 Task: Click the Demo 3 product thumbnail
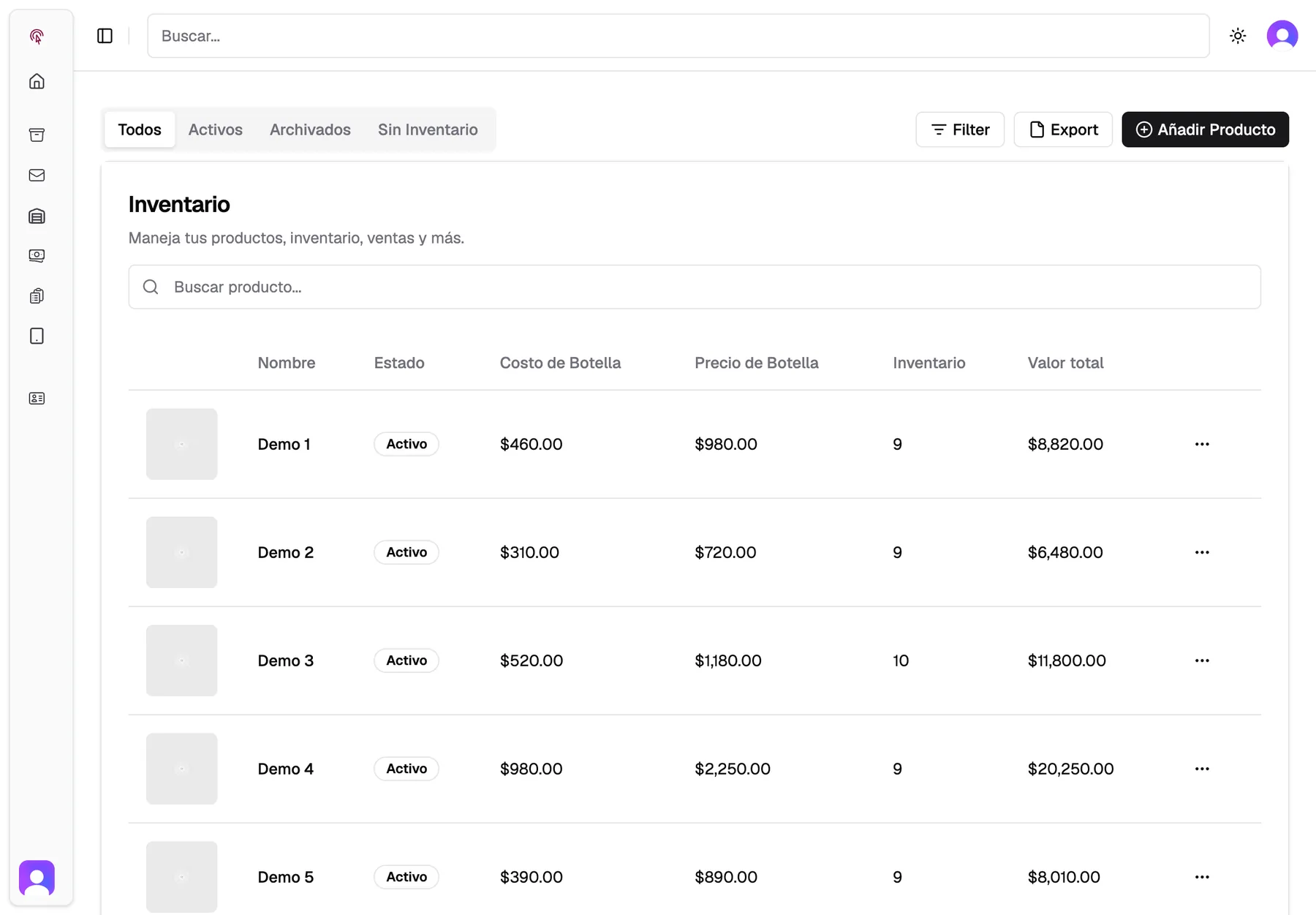click(x=182, y=660)
